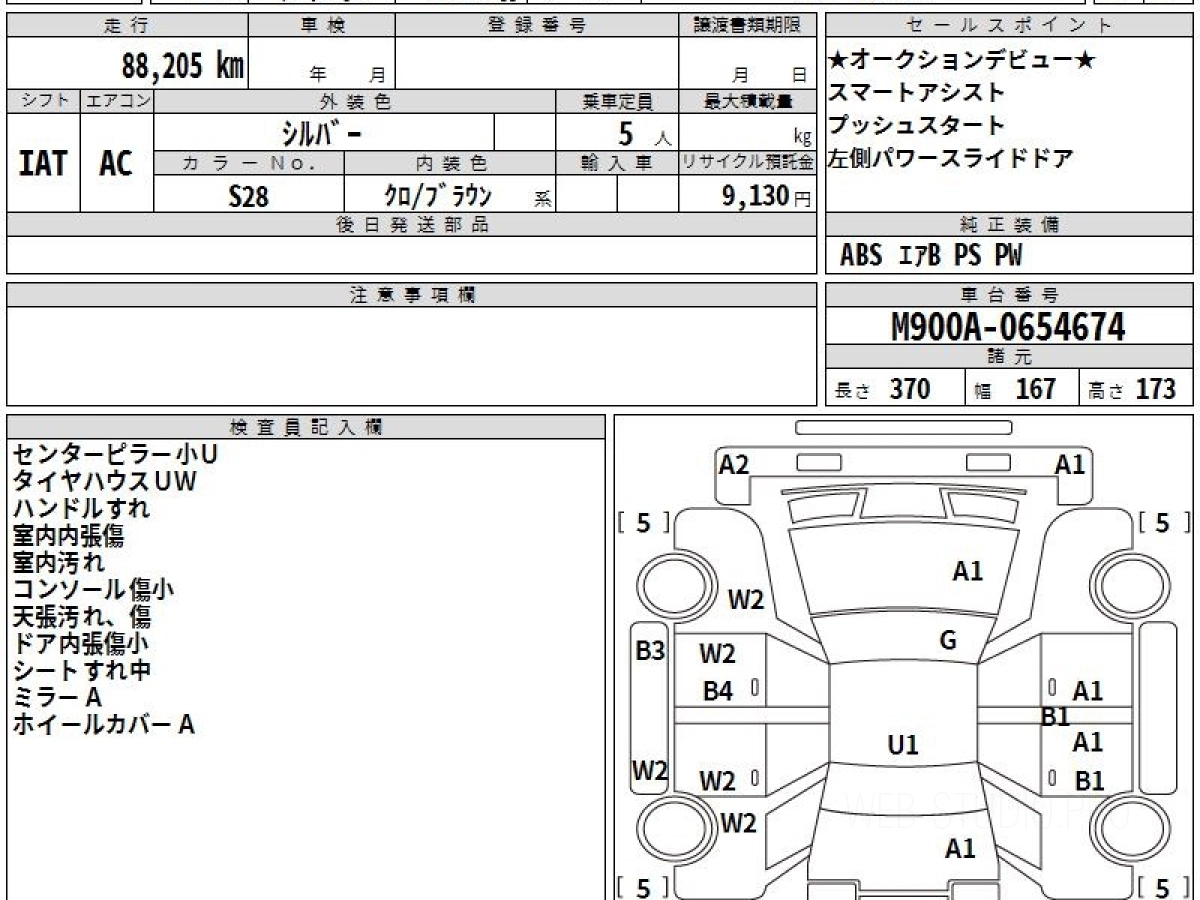Image resolution: width=1200 pixels, height=900 pixels.
Task: Click the inspector note センターピラー小U
Action: click(114, 454)
